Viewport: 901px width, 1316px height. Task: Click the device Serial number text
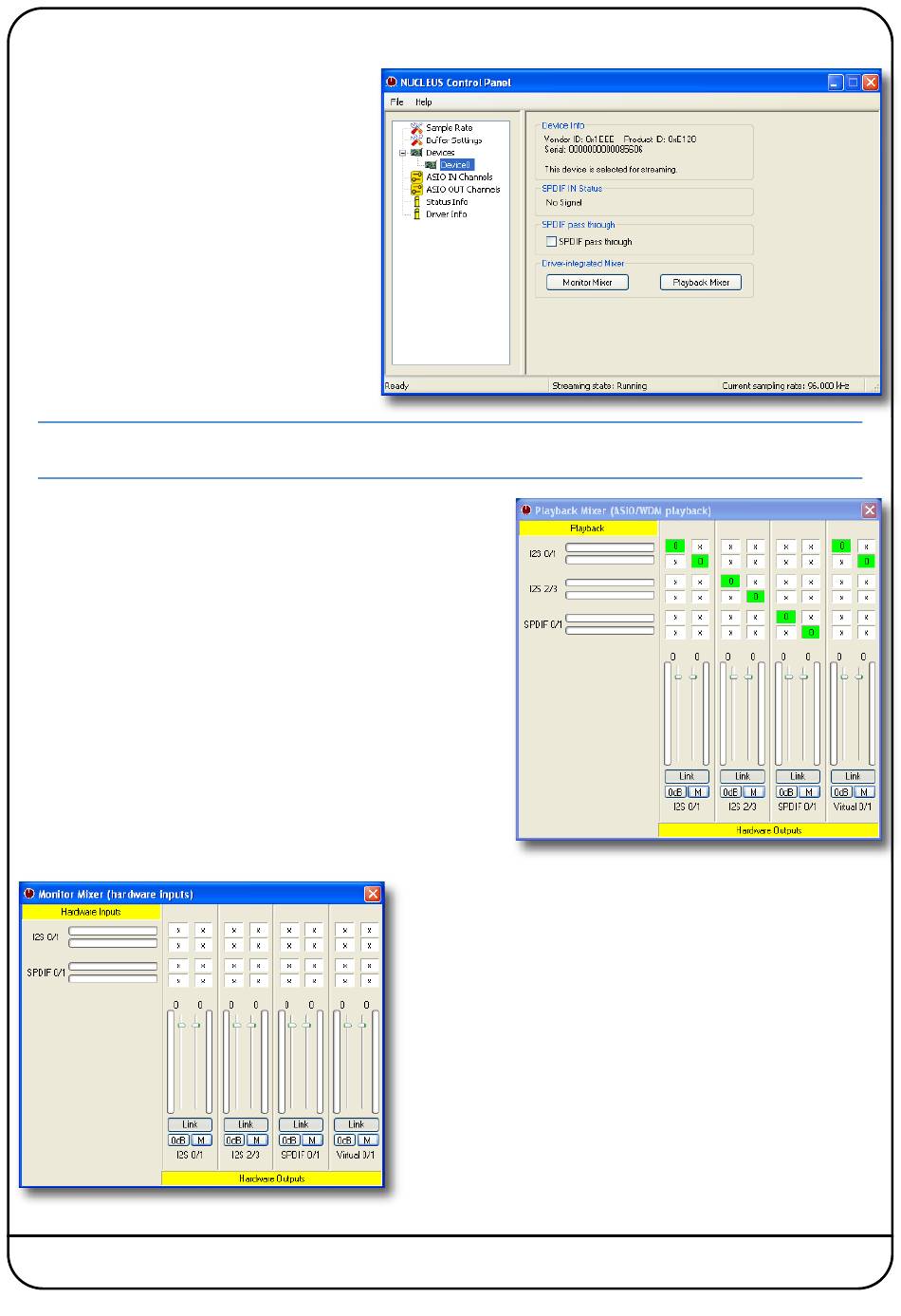tap(593, 149)
